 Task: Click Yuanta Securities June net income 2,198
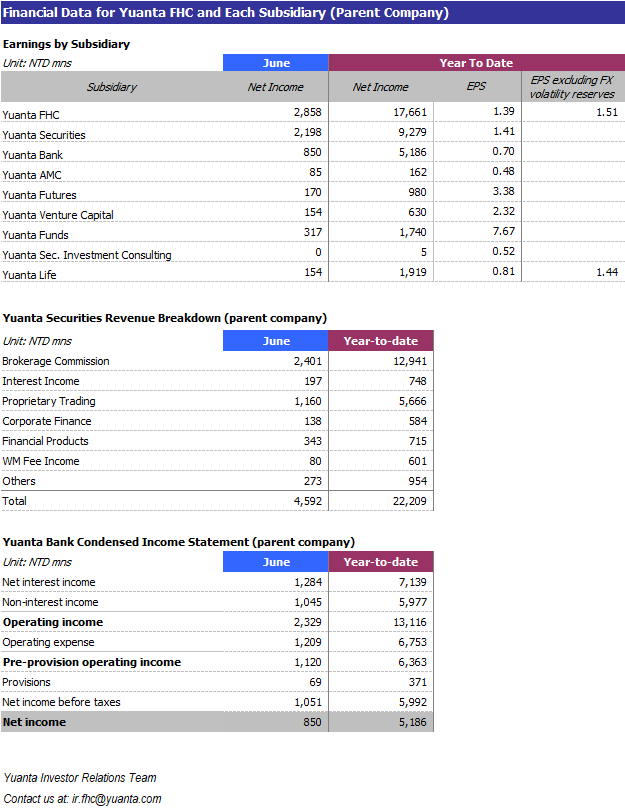(x=308, y=133)
